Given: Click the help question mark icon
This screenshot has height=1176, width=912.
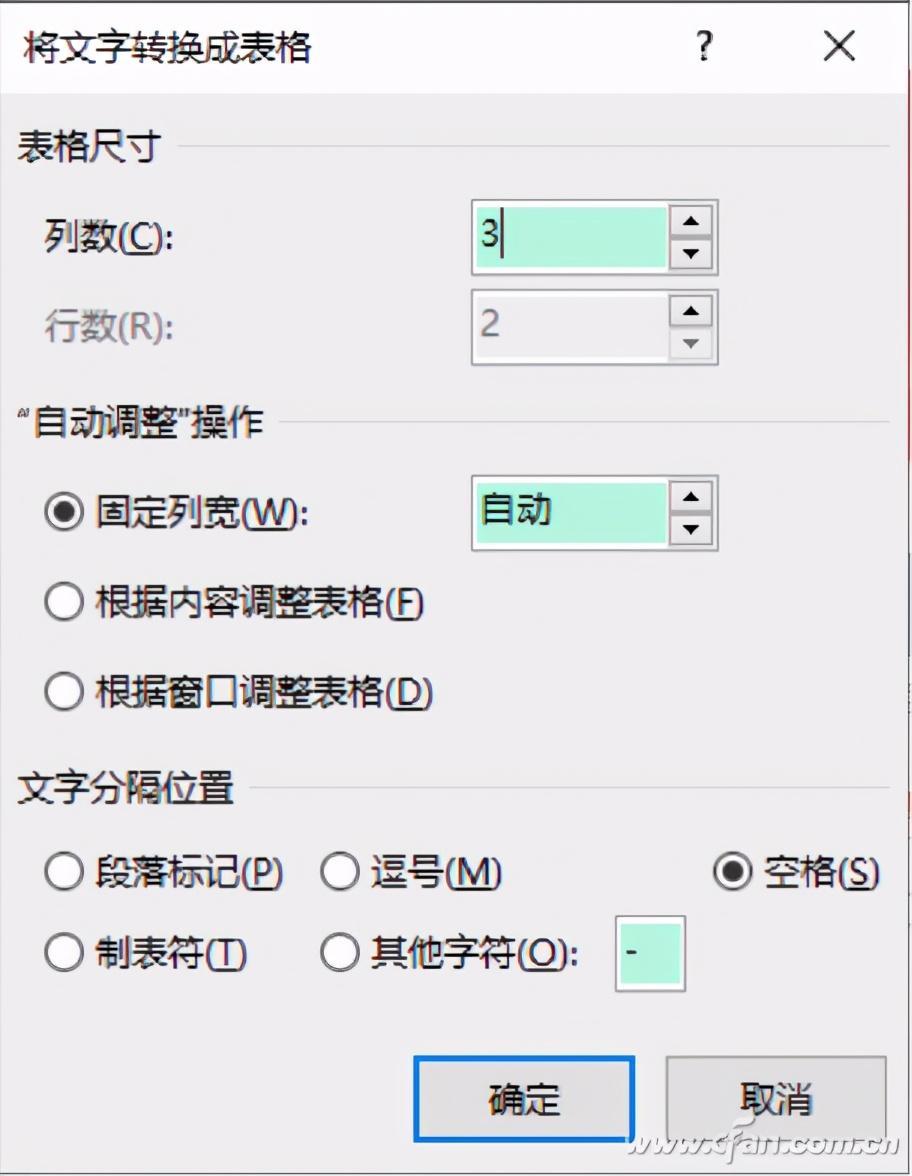Looking at the screenshot, I should [705, 46].
